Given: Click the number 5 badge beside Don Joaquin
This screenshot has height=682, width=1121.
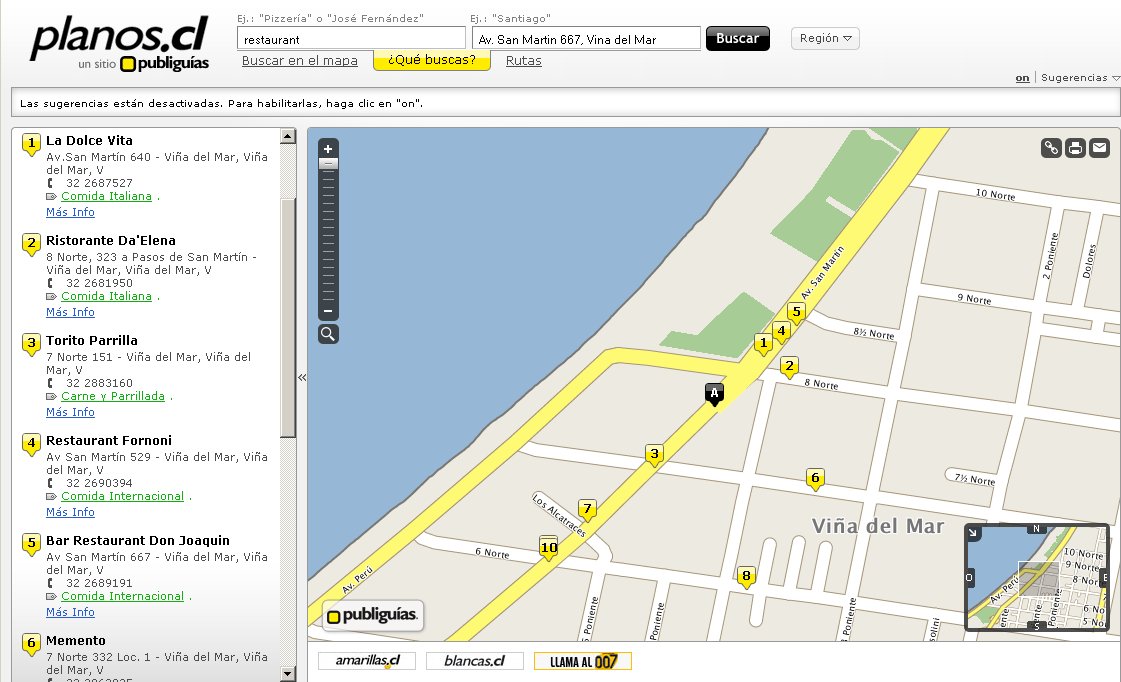Looking at the screenshot, I should (x=31, y=544).
